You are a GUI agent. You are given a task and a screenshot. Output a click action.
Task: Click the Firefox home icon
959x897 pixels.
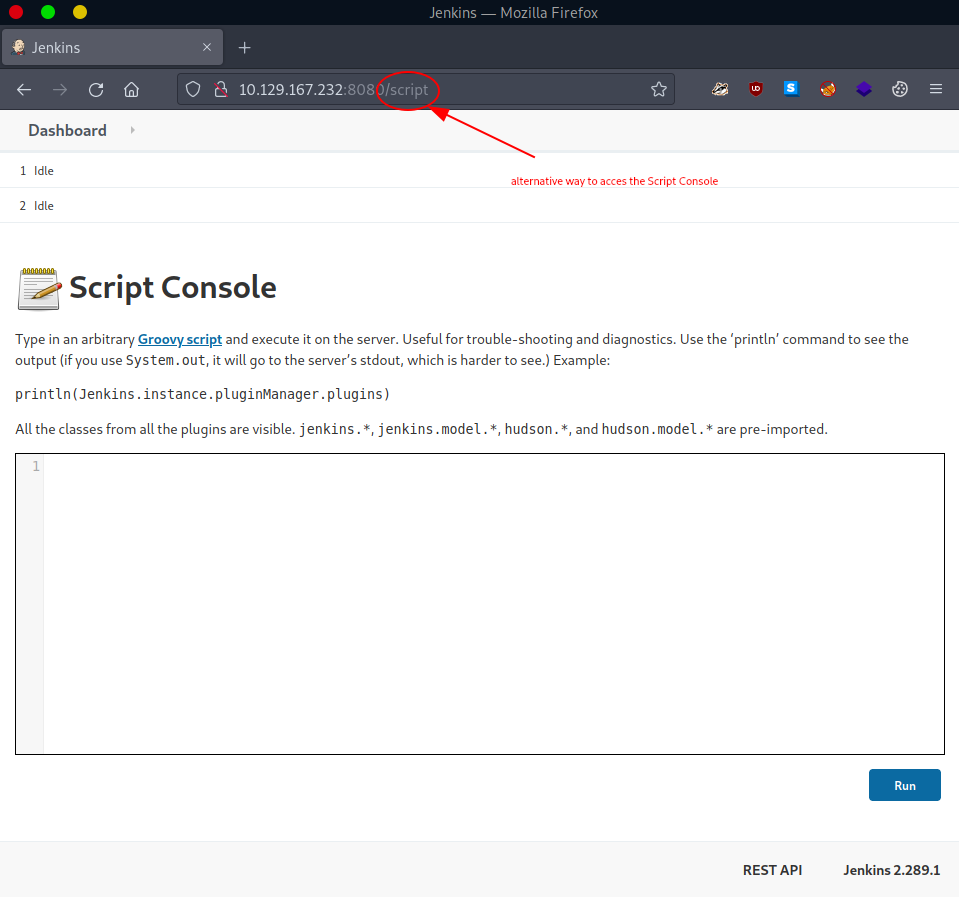click(131, 89)
